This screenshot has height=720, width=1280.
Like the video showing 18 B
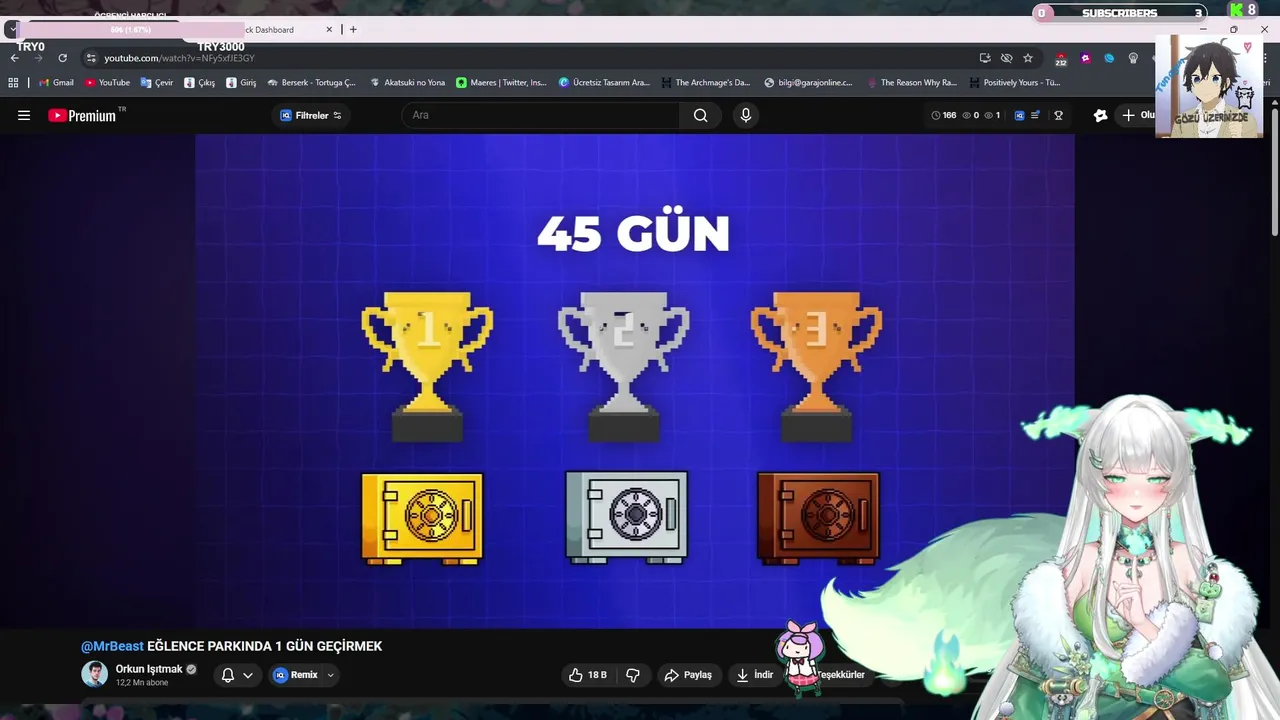pos(588,675)
